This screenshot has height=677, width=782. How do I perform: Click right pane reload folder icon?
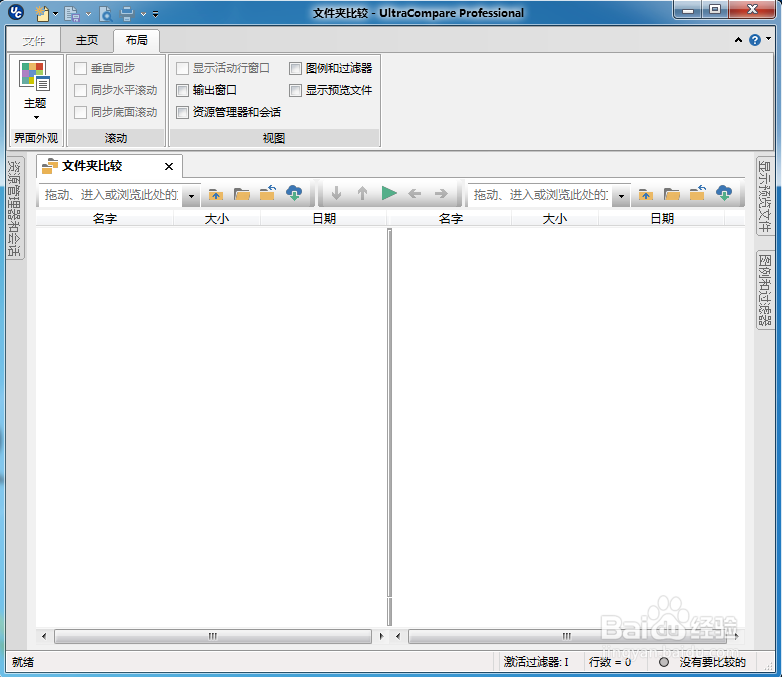(698, 193)
